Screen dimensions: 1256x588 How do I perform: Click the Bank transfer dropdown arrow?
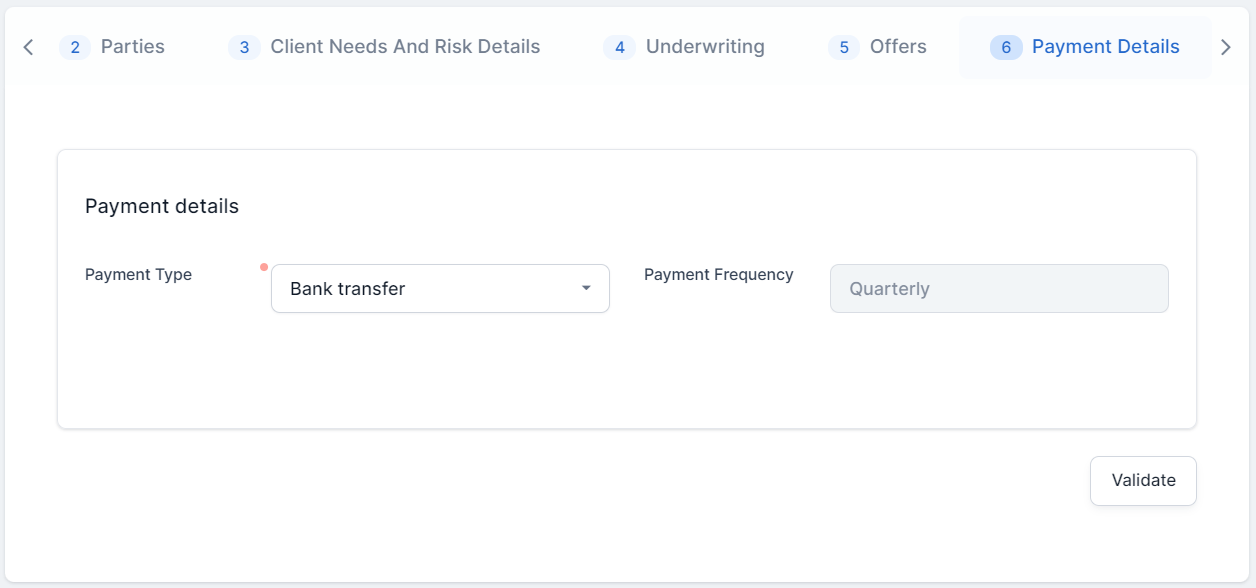(586, 289)
